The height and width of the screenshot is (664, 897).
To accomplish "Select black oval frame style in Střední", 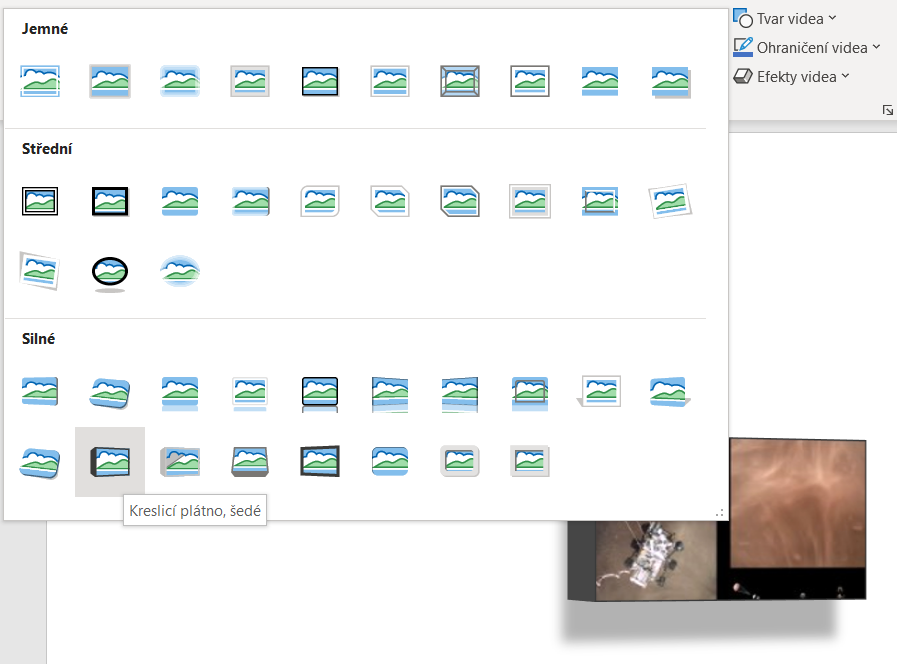I will (x=110, y=271).
